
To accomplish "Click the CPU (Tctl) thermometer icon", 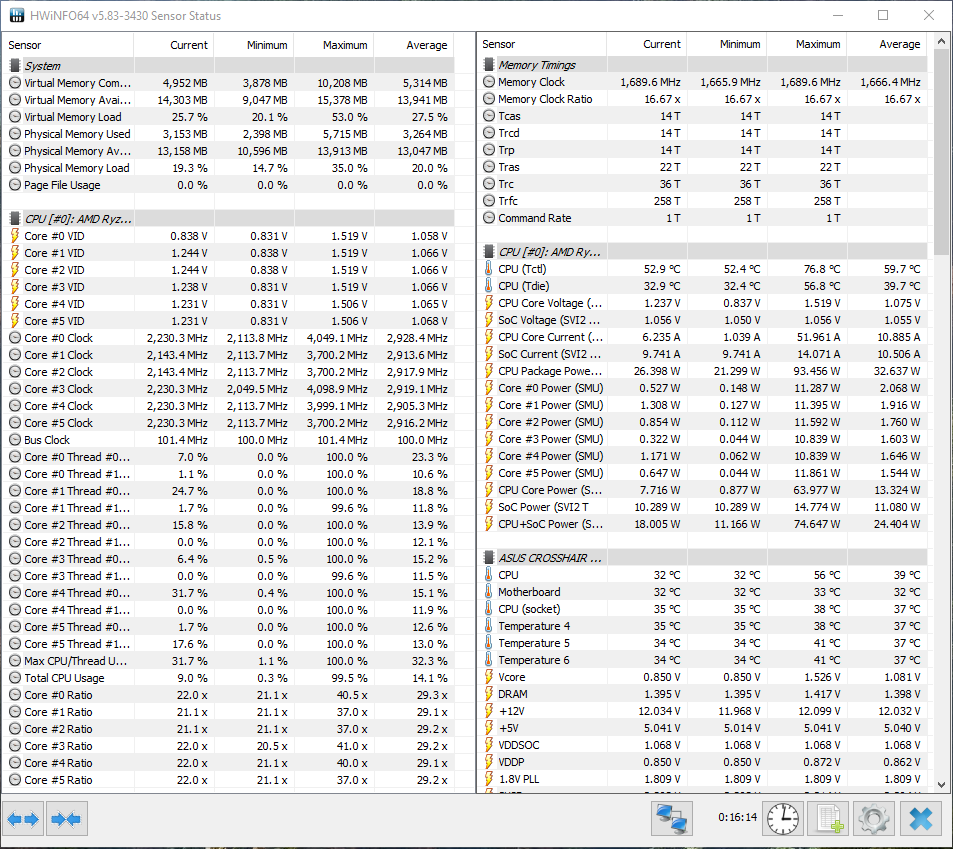I will [489, 269].
